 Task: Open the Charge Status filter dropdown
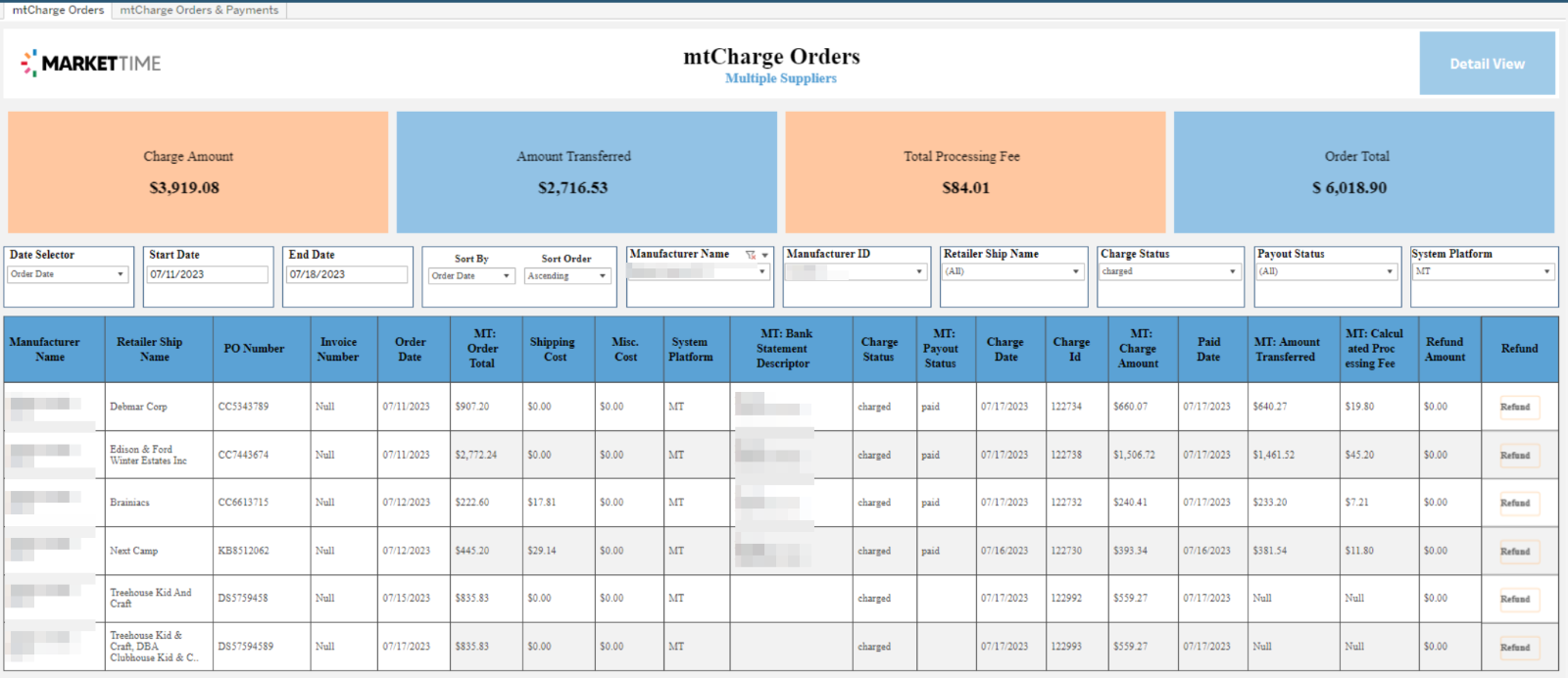(x=1169, y=271)
